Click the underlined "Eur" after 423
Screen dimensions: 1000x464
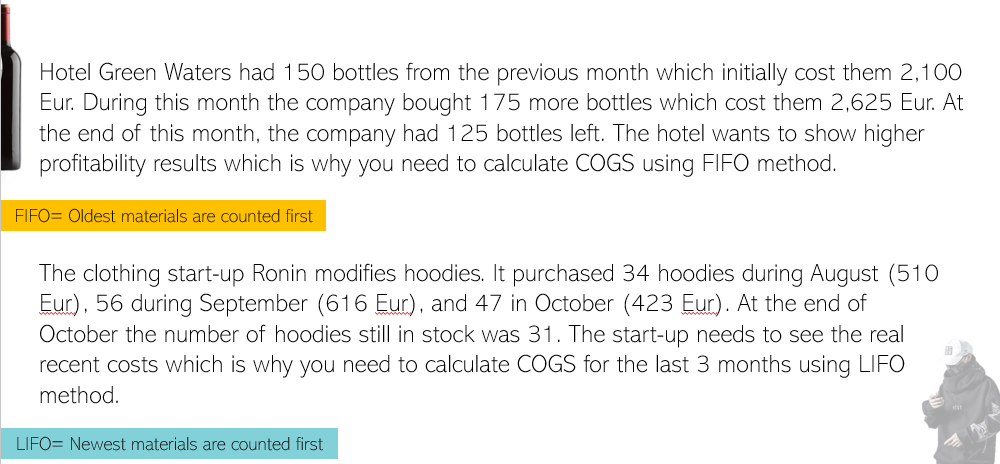coord(698,303)
